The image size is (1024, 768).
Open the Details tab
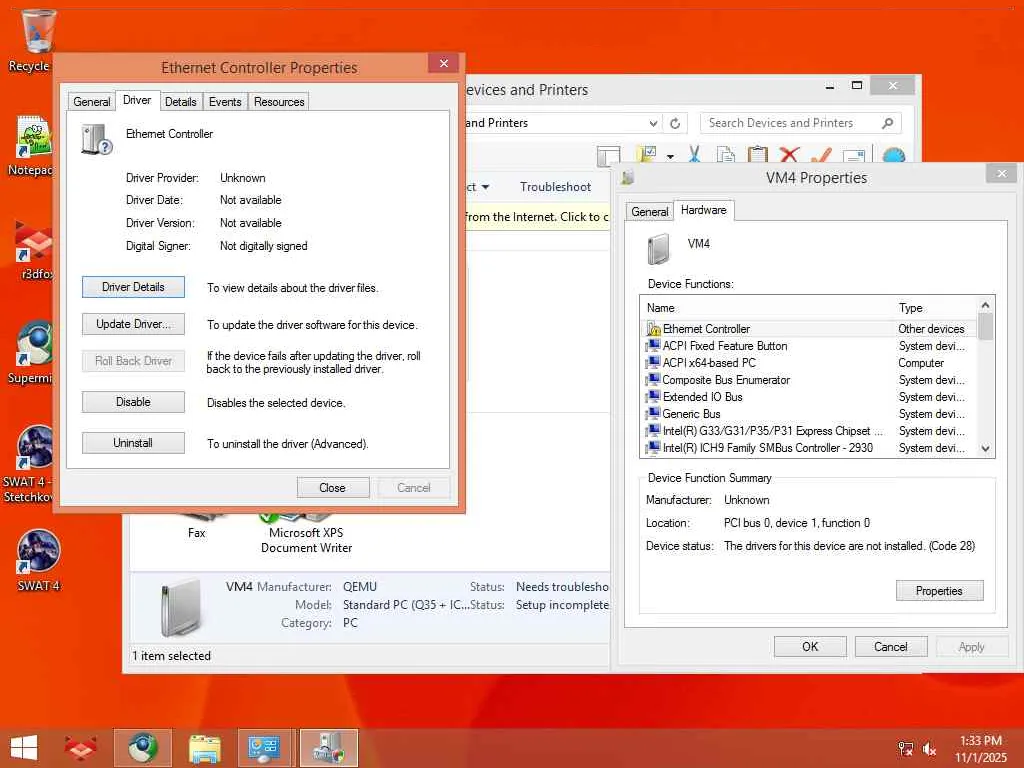point(181,102)
